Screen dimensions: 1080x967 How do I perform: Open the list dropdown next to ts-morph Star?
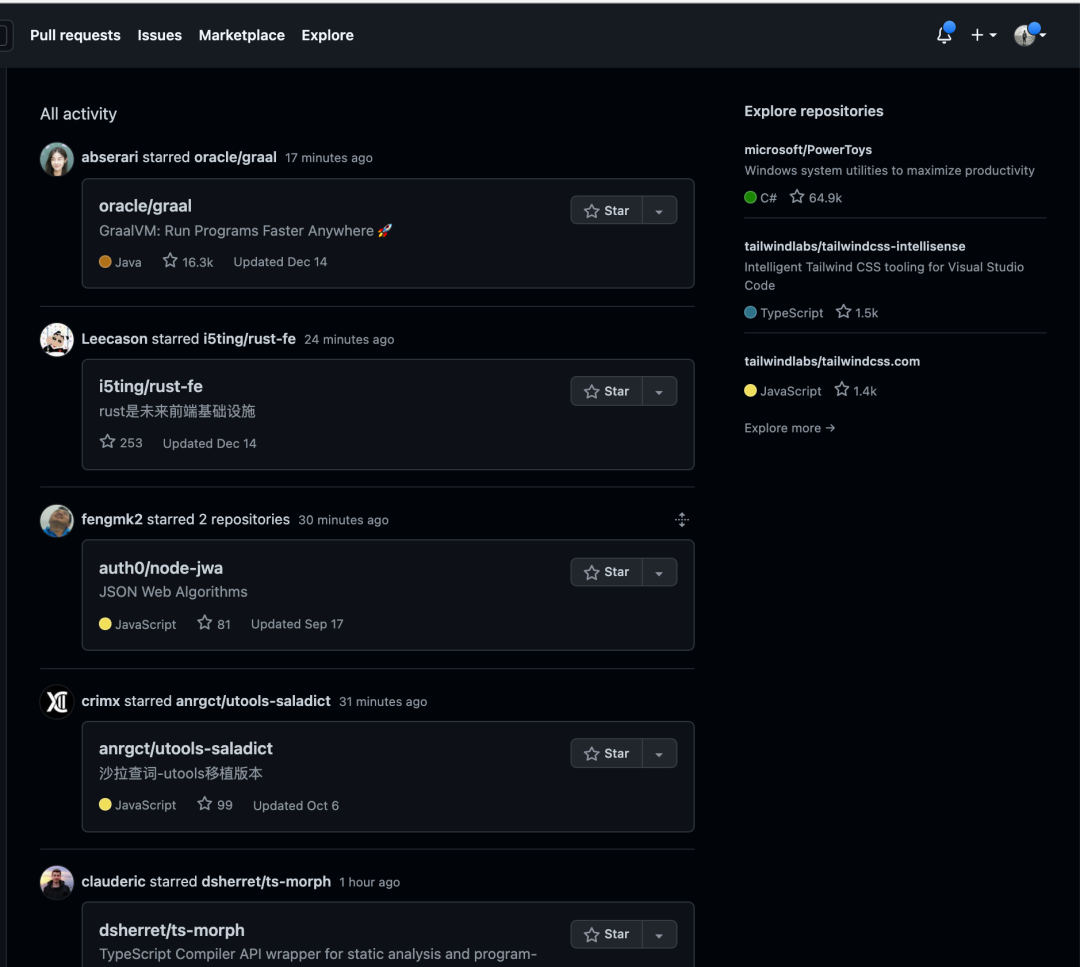point(659,934)
